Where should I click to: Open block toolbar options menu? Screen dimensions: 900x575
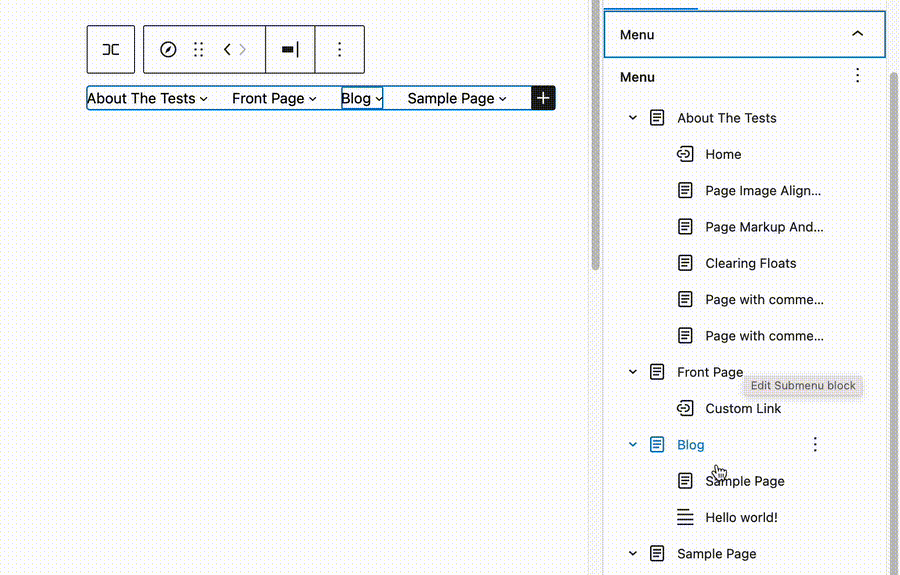[340, 49]
